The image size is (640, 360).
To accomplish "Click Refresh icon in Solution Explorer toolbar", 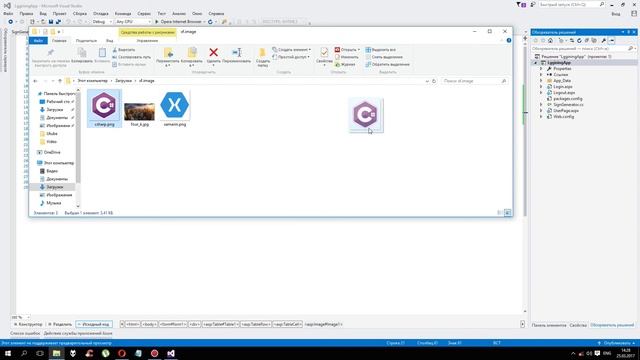I will (x=579, y=40).
